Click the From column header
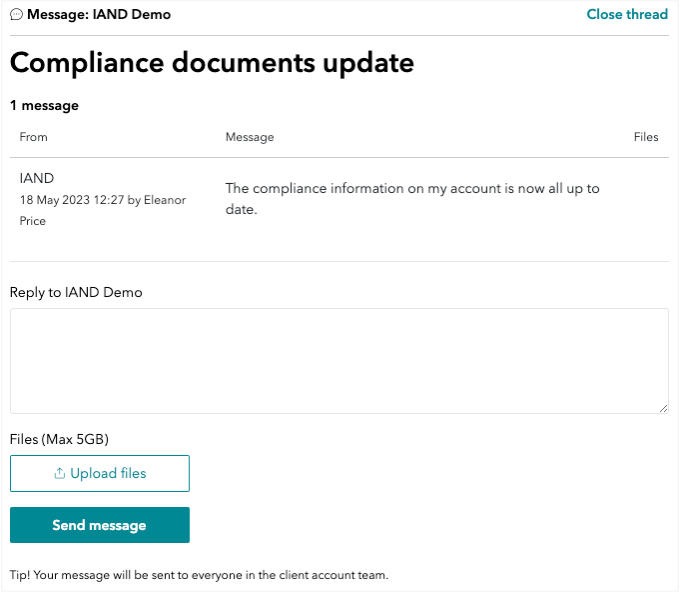Image resolution: width=680 pixels, height=592 pixels. [33, 137]
